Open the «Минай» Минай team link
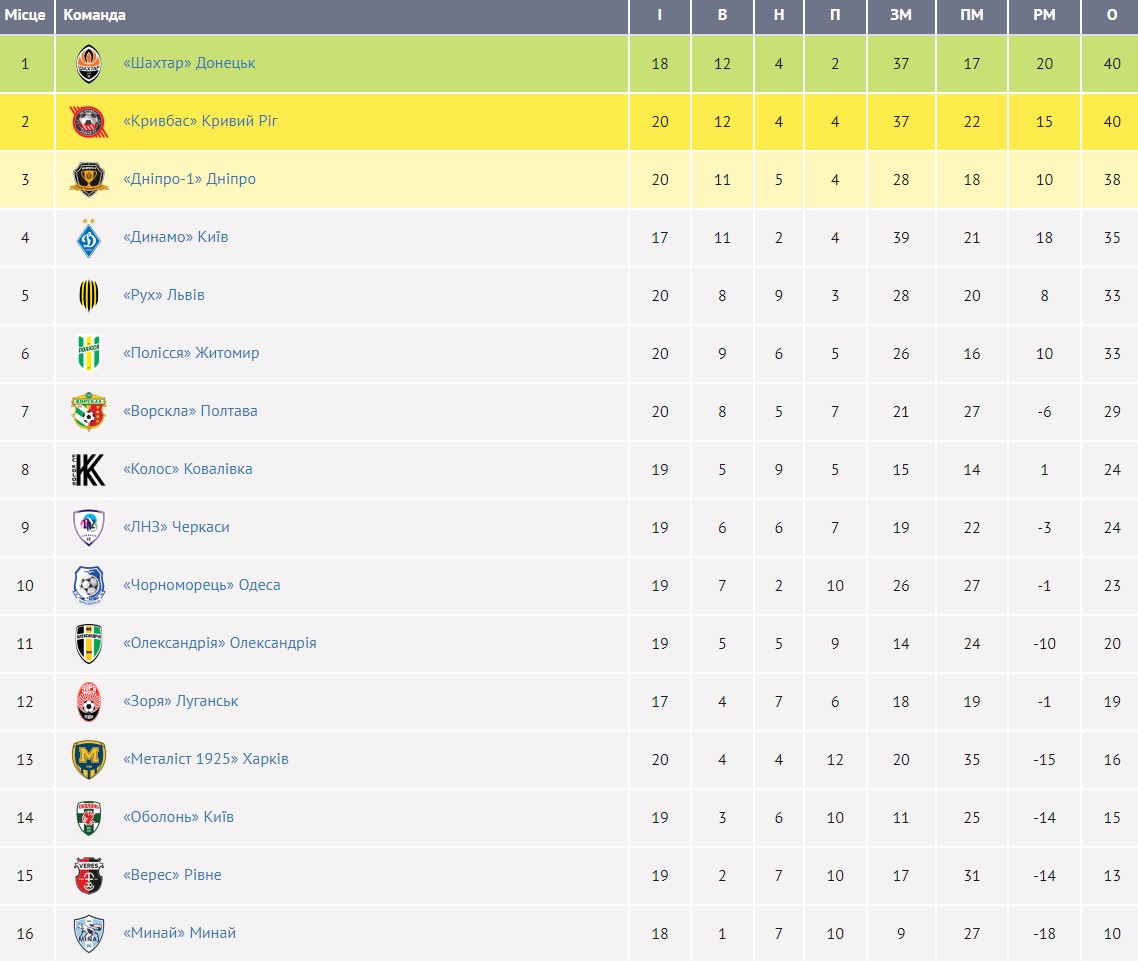 (x=179, y=933)
